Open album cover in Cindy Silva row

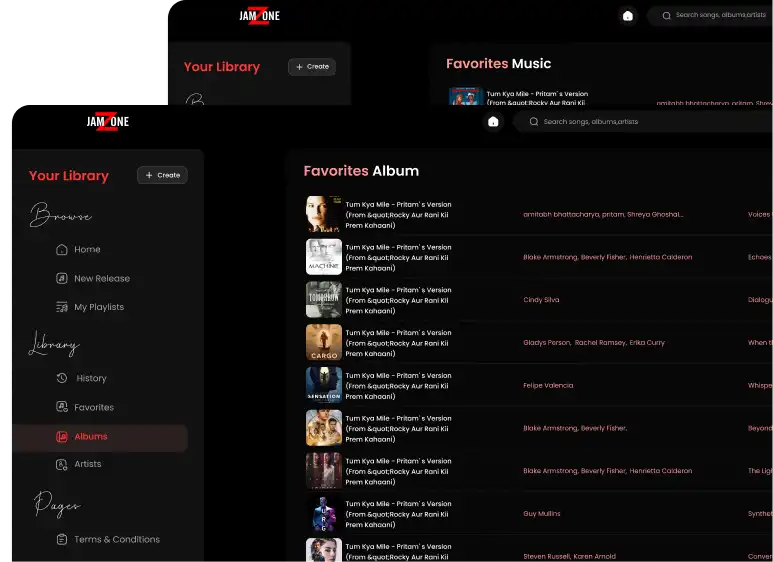(x=324, y=300)
